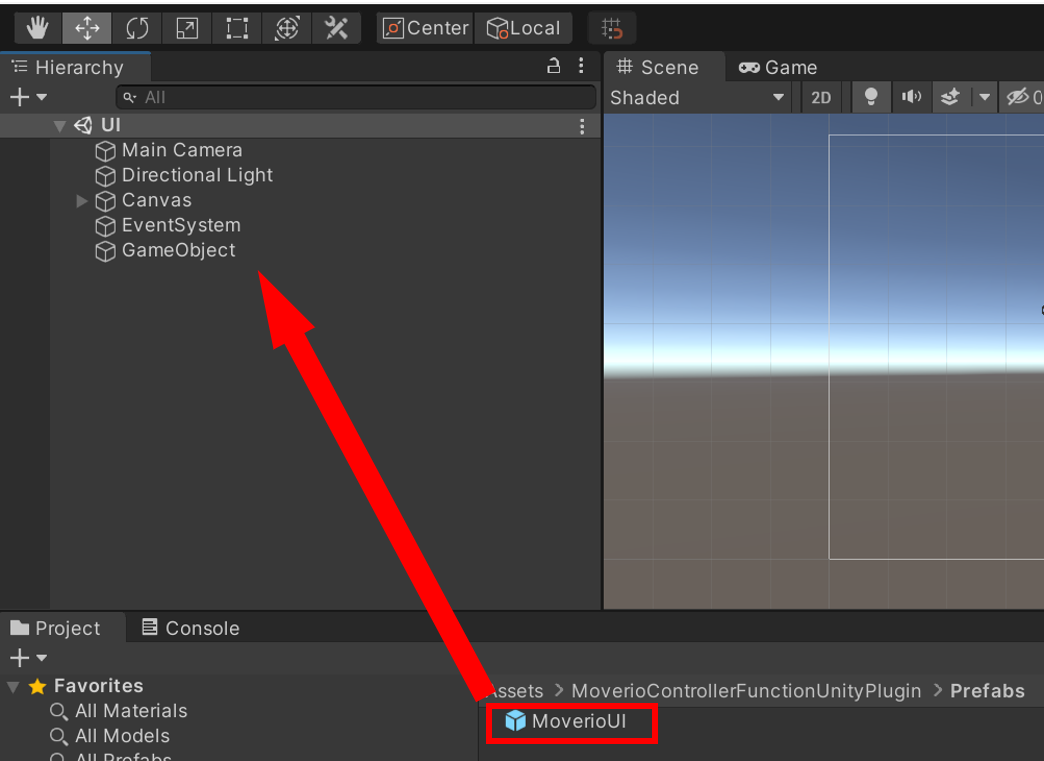This screenshot has width=1044, height=761.
Task: Toggle grid snapping button
Action: pyautogui.click(x=612, y=28)
